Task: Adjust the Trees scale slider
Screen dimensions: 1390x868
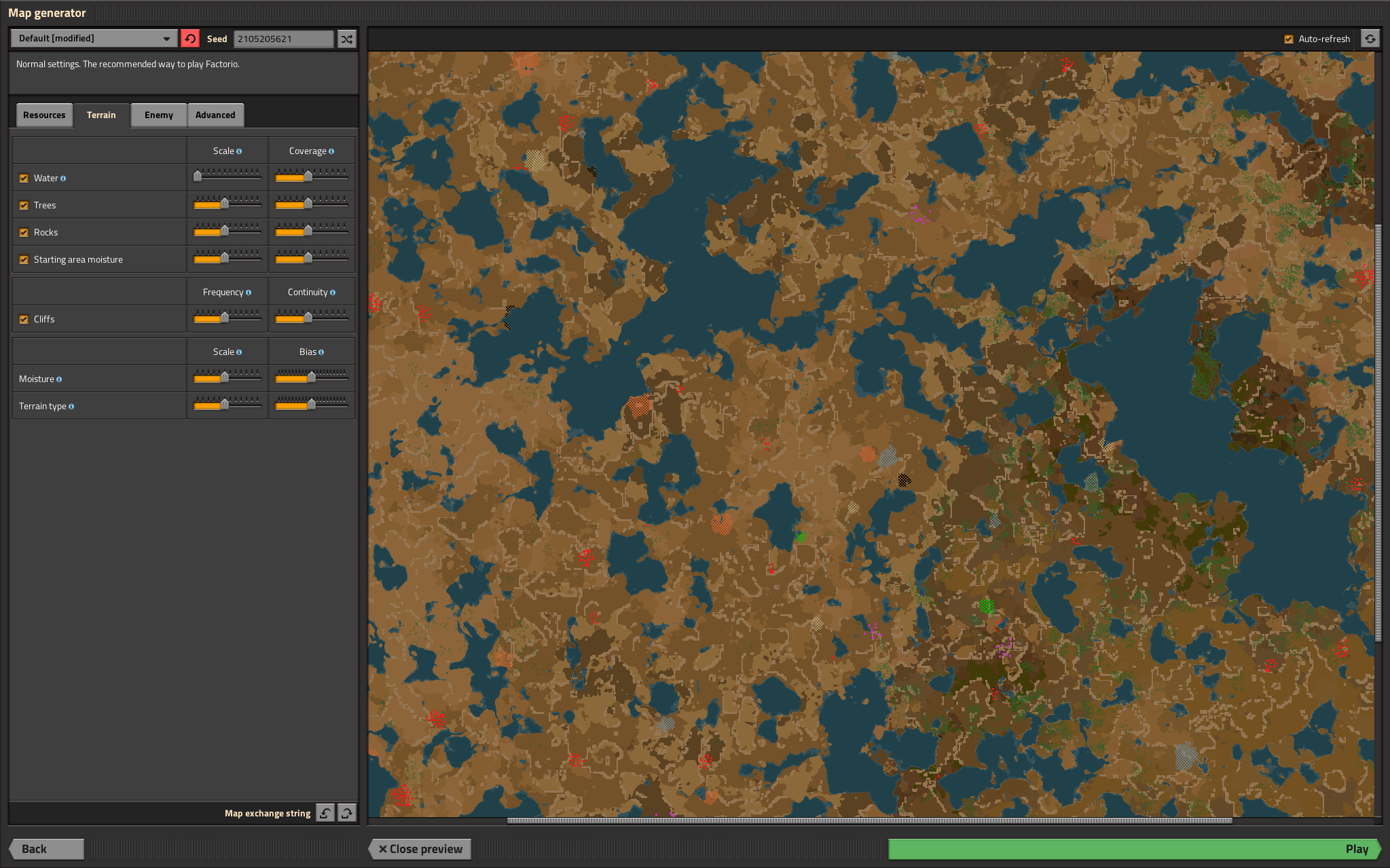Action: (227, 204)
